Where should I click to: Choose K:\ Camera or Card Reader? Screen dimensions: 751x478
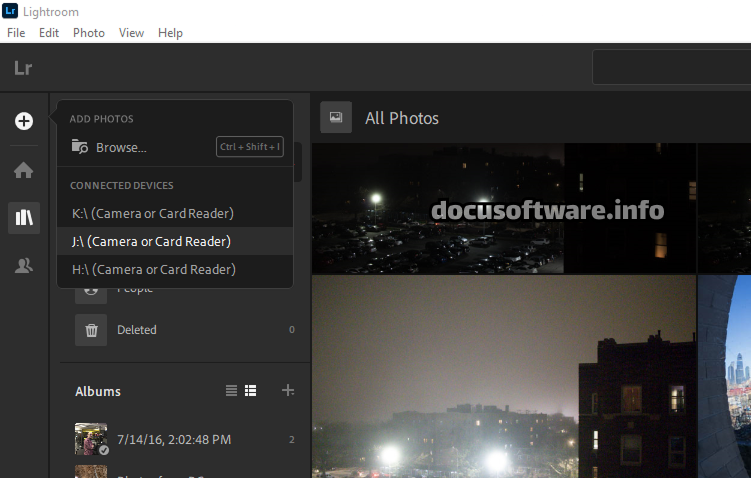pyautogui.click(x=153, y=214)
